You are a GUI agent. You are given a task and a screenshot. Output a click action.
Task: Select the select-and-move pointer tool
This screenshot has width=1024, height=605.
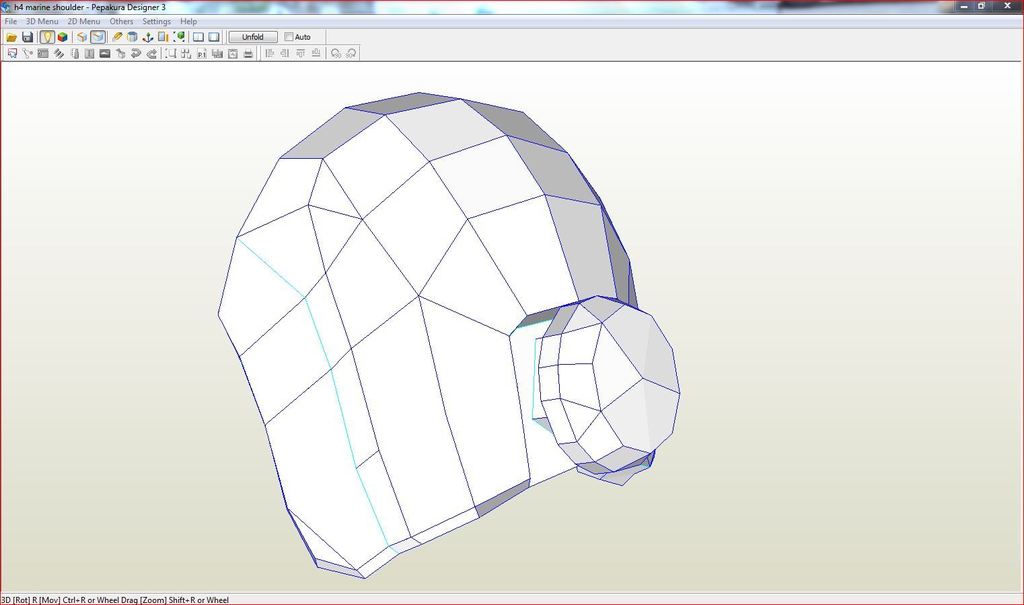click(x=12, y=54)
